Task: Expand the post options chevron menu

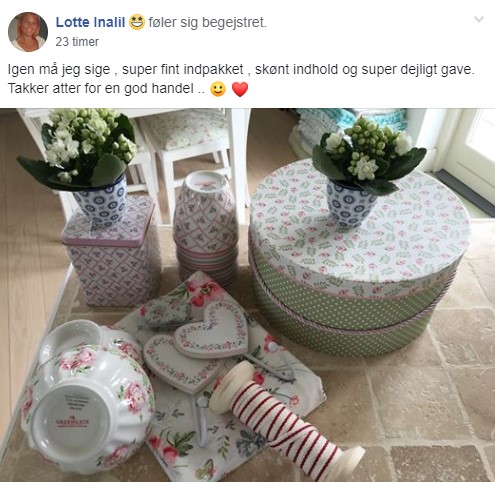Action: click(x=479, y=19)
